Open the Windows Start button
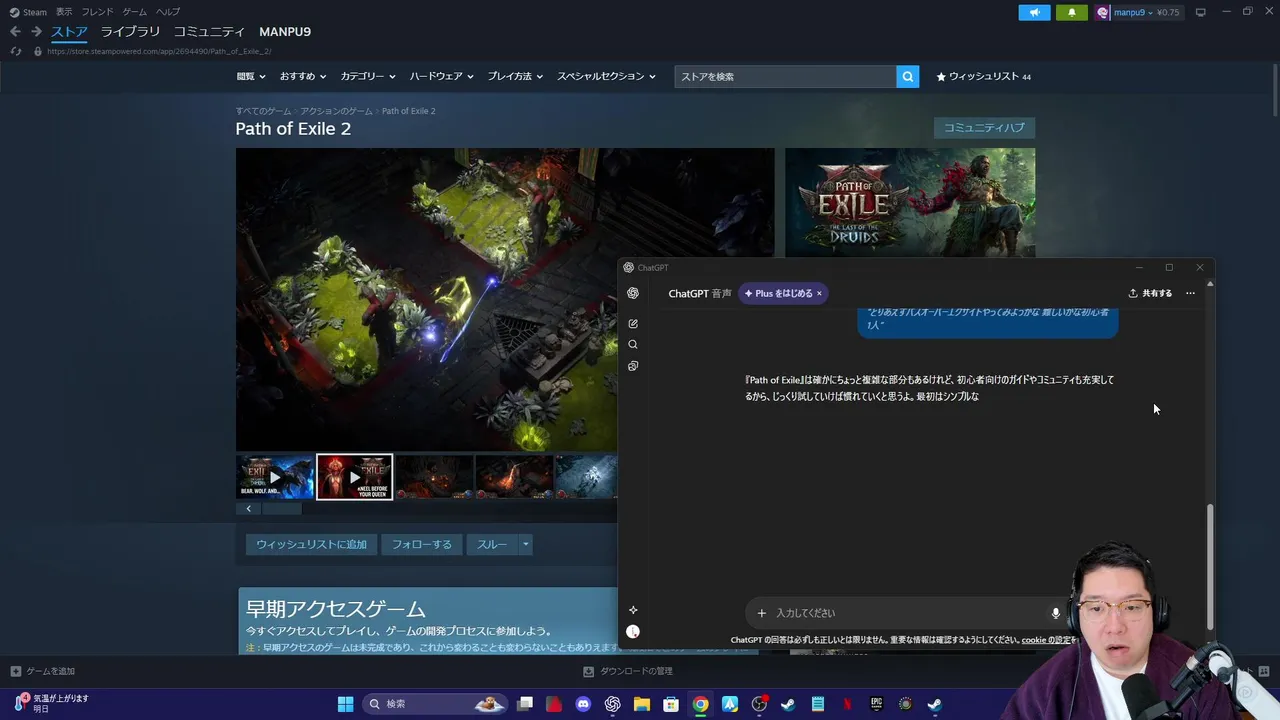 345,704
